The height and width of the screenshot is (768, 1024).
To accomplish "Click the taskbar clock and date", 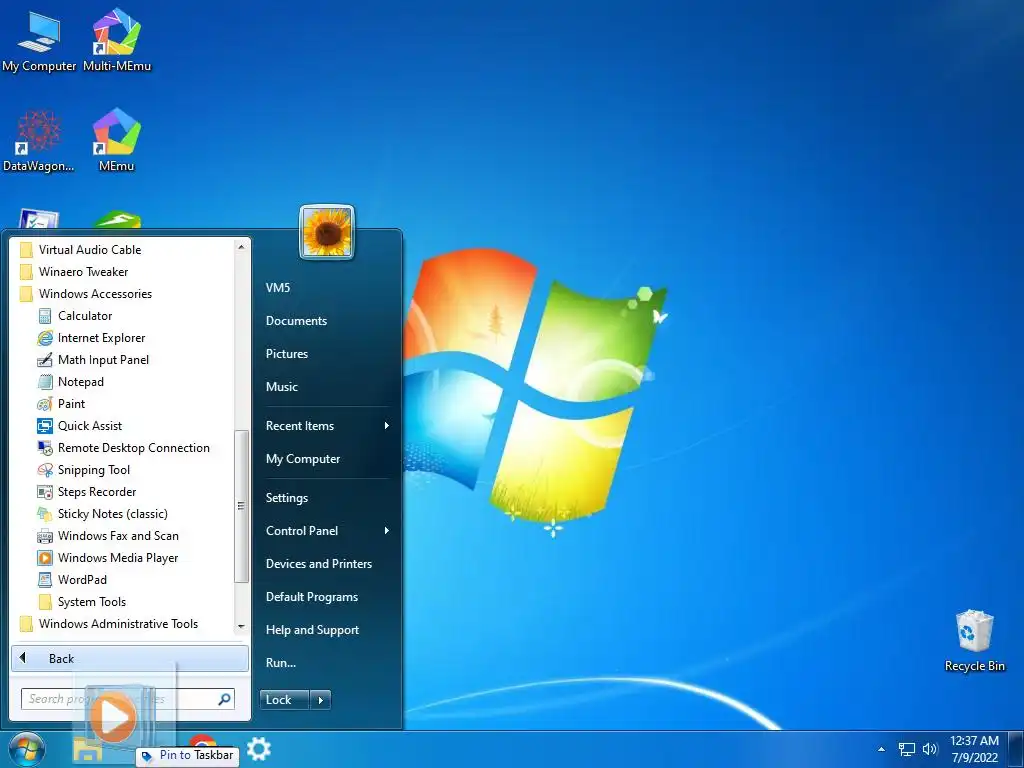I will (x=974, y=749).
